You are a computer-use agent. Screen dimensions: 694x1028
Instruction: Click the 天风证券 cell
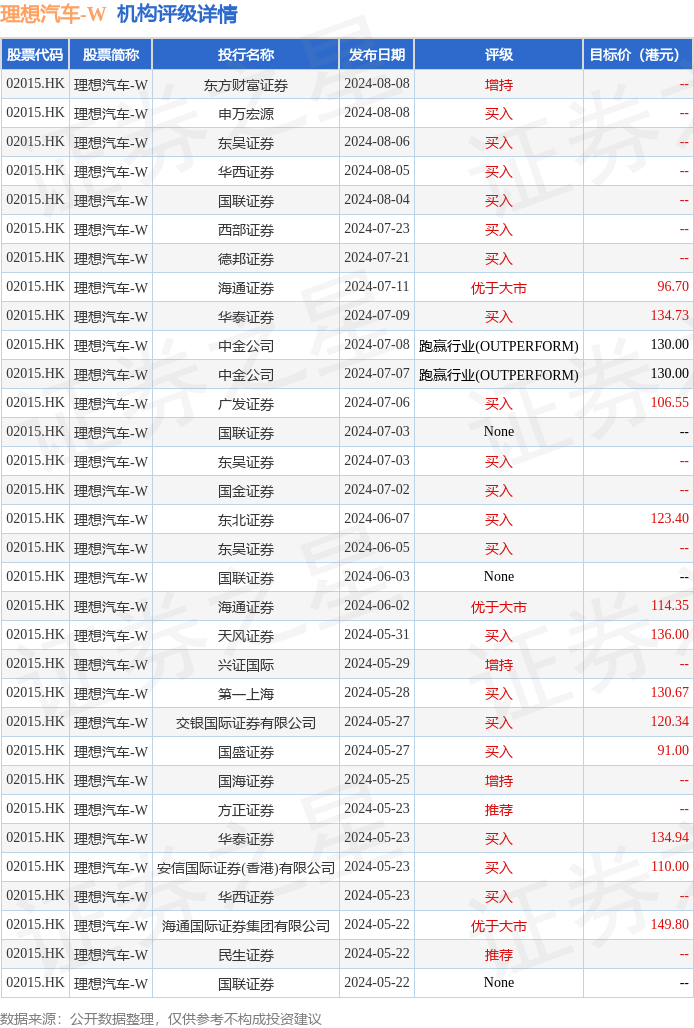tap(246, 636)
